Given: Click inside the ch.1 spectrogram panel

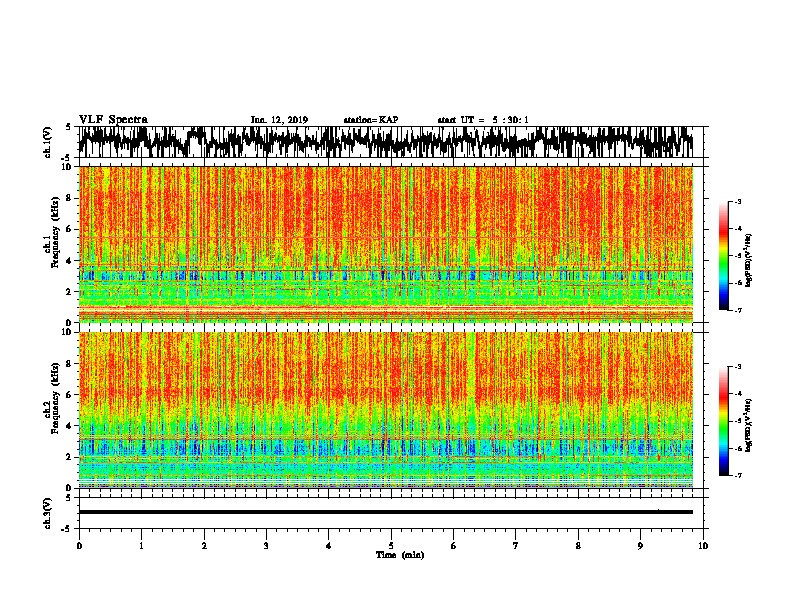Looking at the screenshot, I should coord(385,244).
